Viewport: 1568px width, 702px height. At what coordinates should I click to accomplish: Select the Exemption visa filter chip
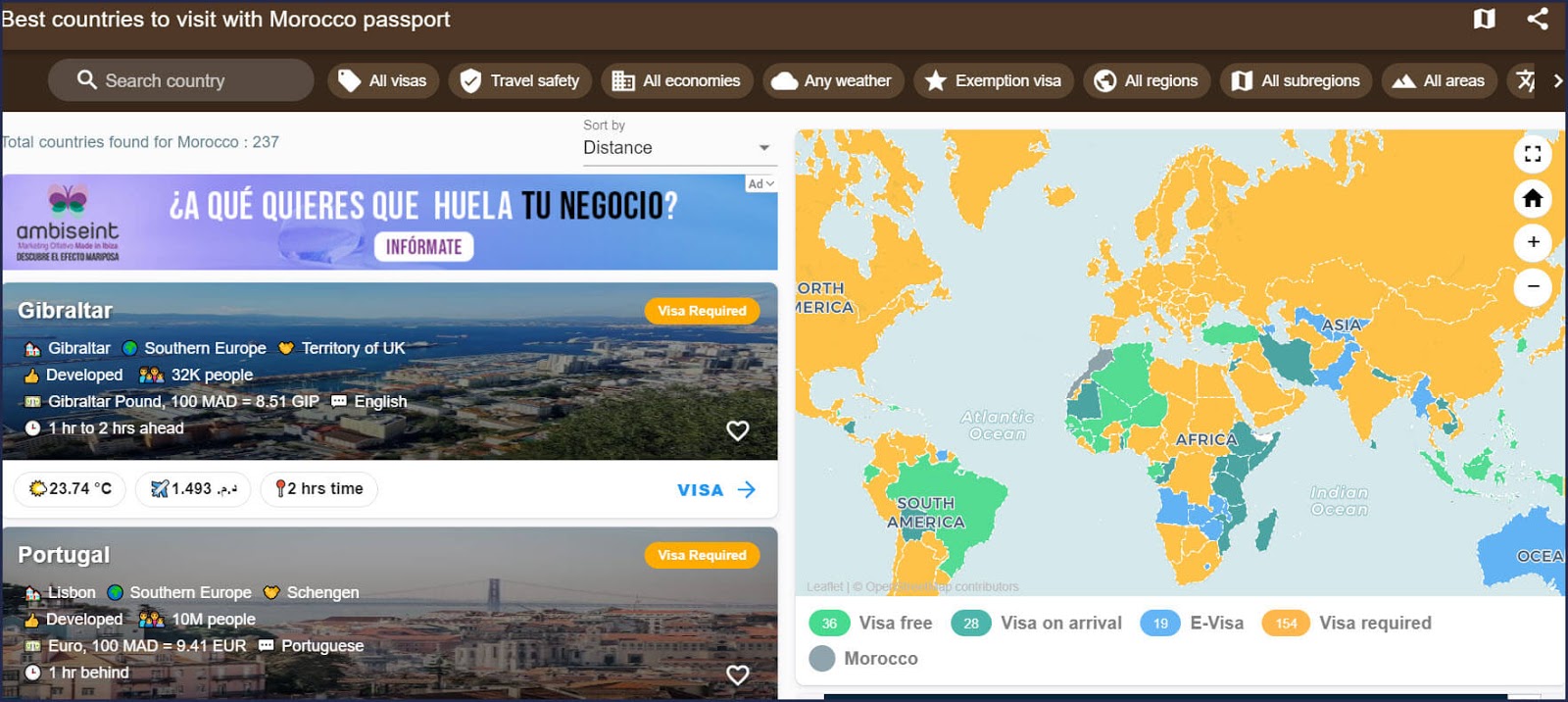[994, 80]
